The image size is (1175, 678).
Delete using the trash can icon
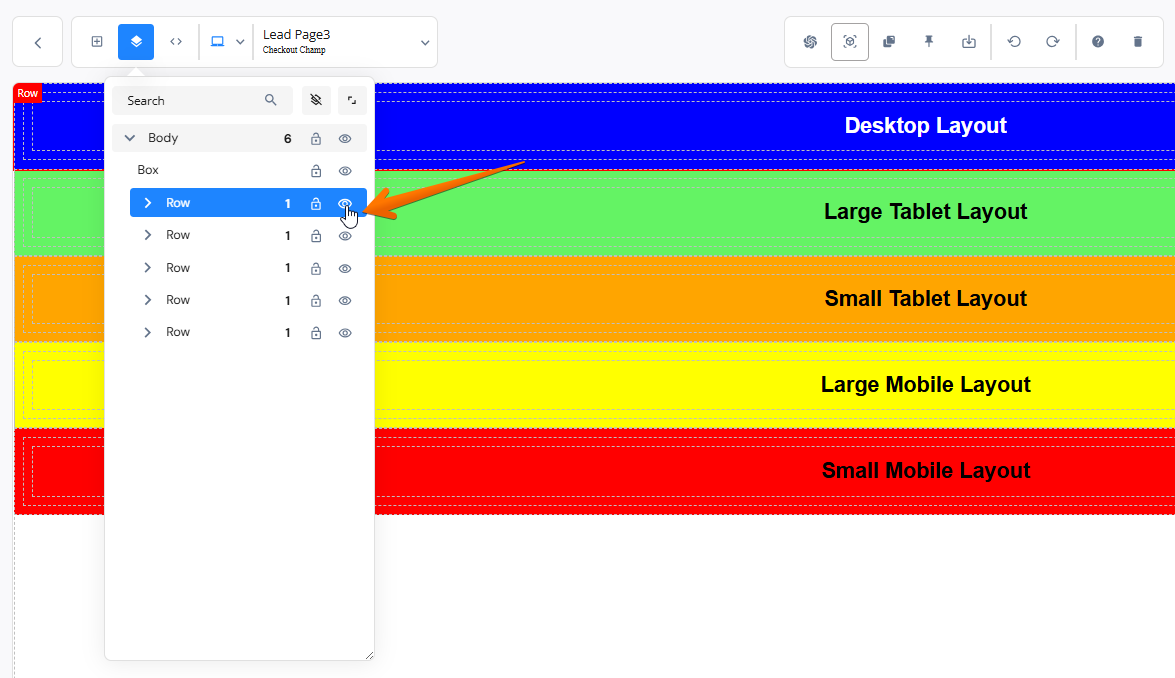pos(1138,42)
